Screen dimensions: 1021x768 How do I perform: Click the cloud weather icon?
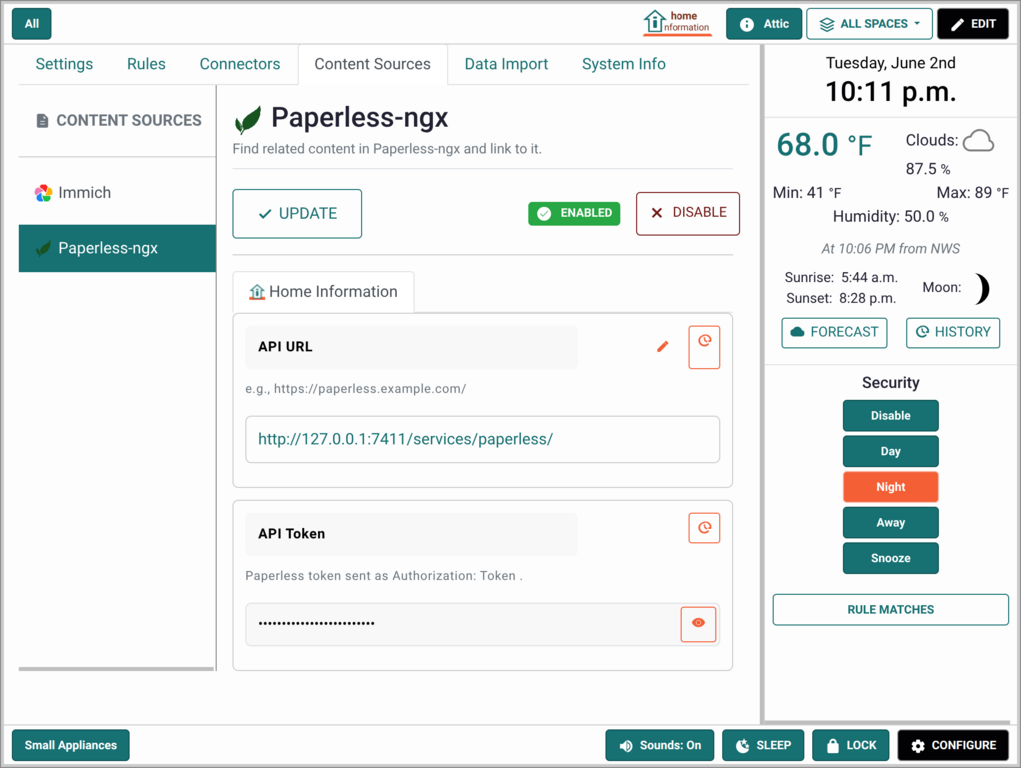click(x=979, y=141)
